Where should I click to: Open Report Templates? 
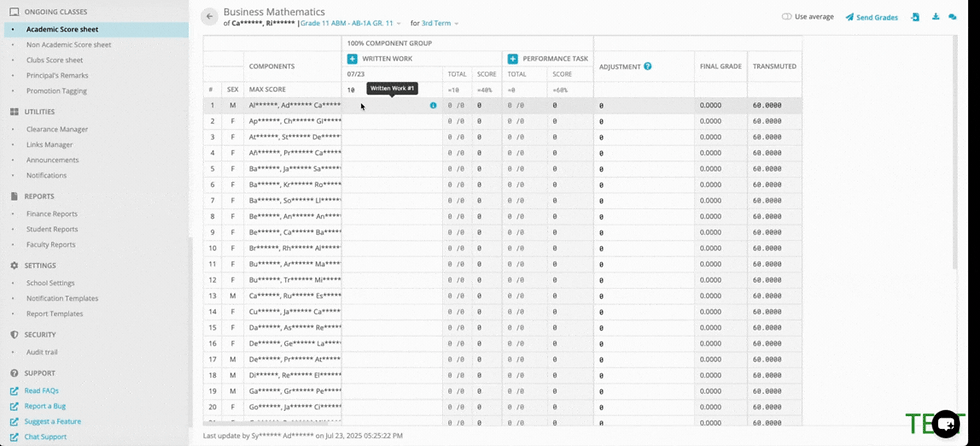54,314
